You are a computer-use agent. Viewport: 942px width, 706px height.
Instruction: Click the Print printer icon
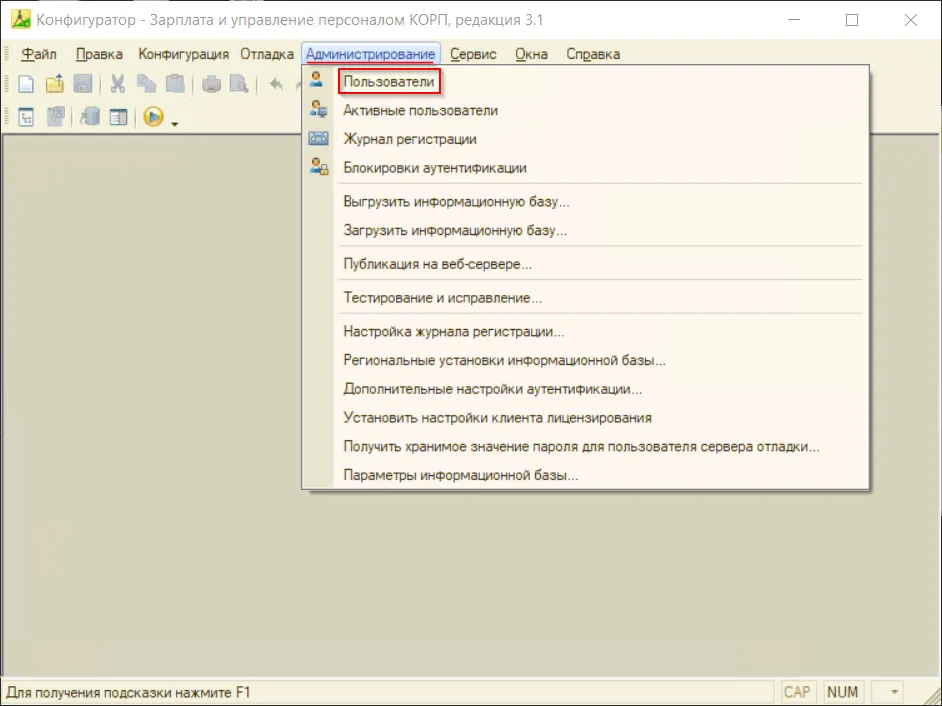point(211,84)
